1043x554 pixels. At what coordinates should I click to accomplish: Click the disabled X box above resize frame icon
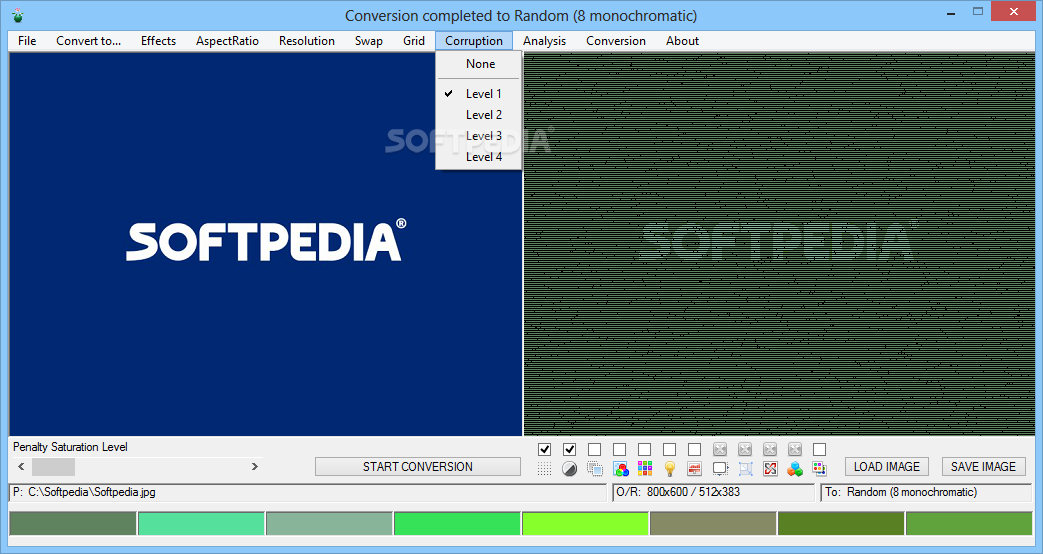[x=745, y=450]
